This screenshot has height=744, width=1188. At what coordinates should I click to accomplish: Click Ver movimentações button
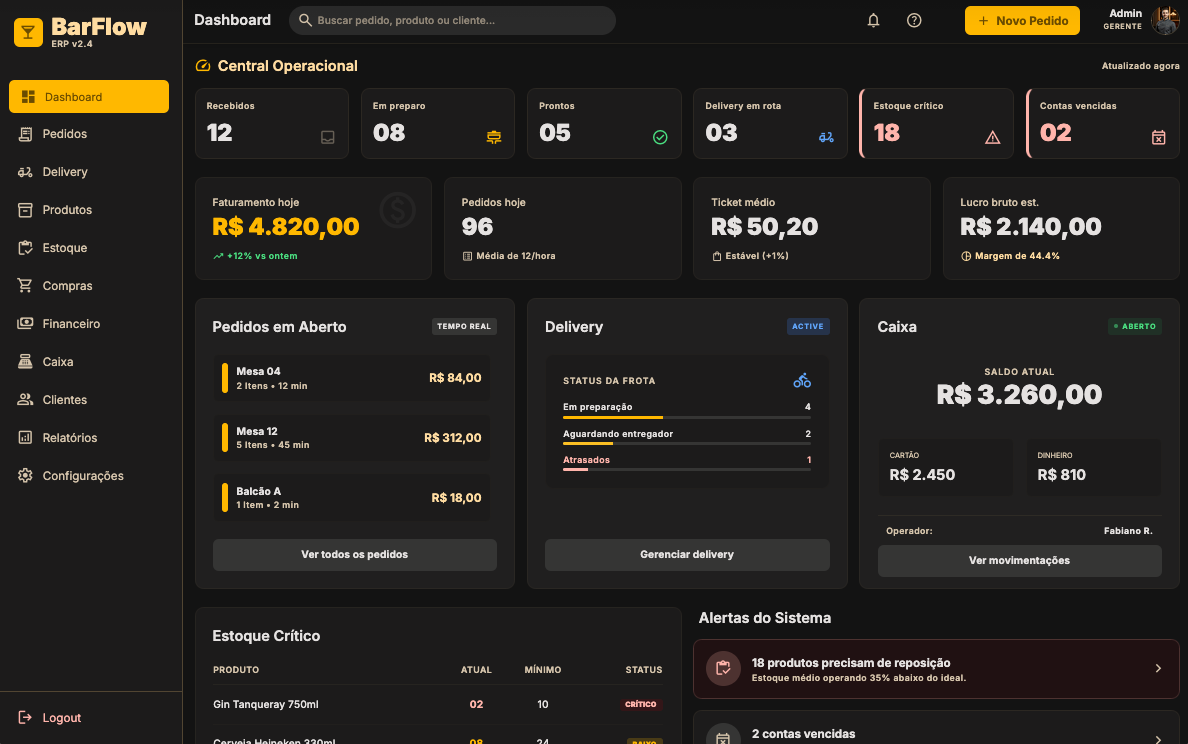1019,561
